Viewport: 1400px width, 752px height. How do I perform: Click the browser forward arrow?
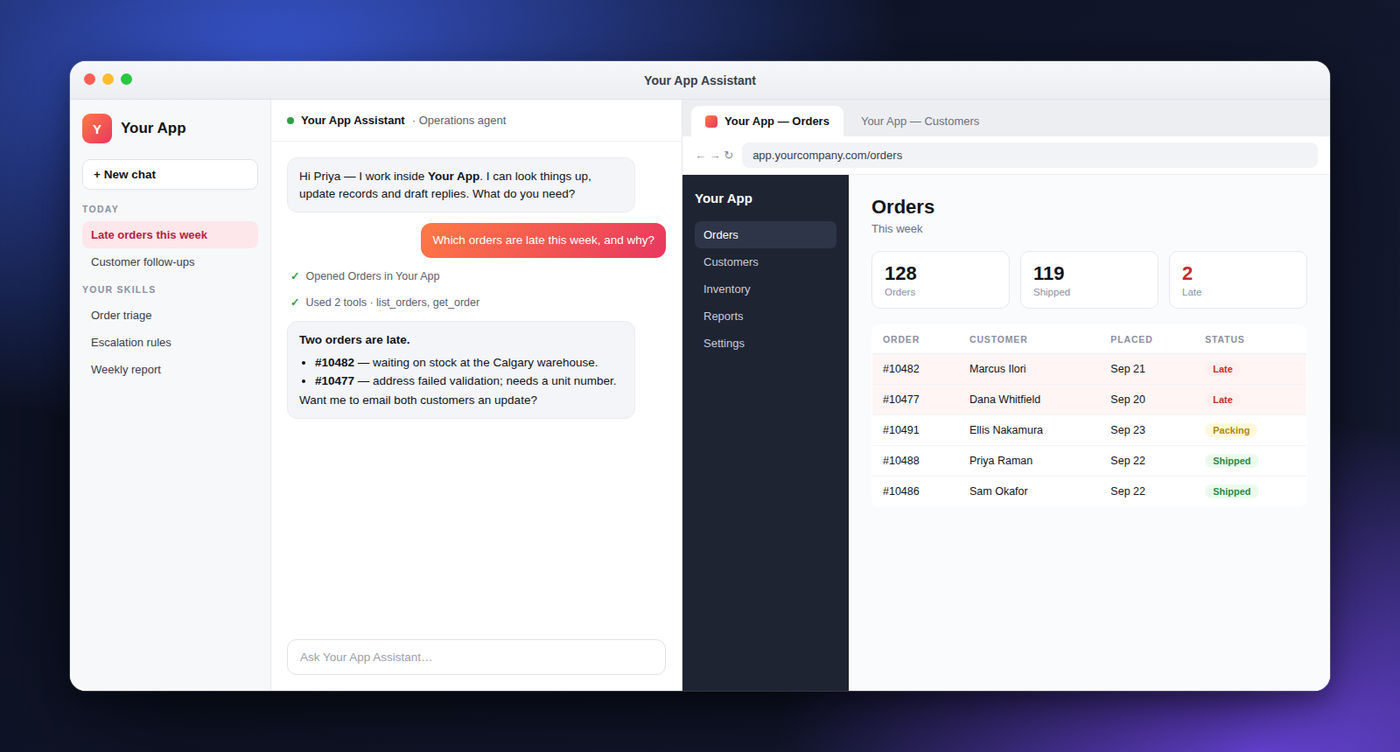[x=714, y=156]
